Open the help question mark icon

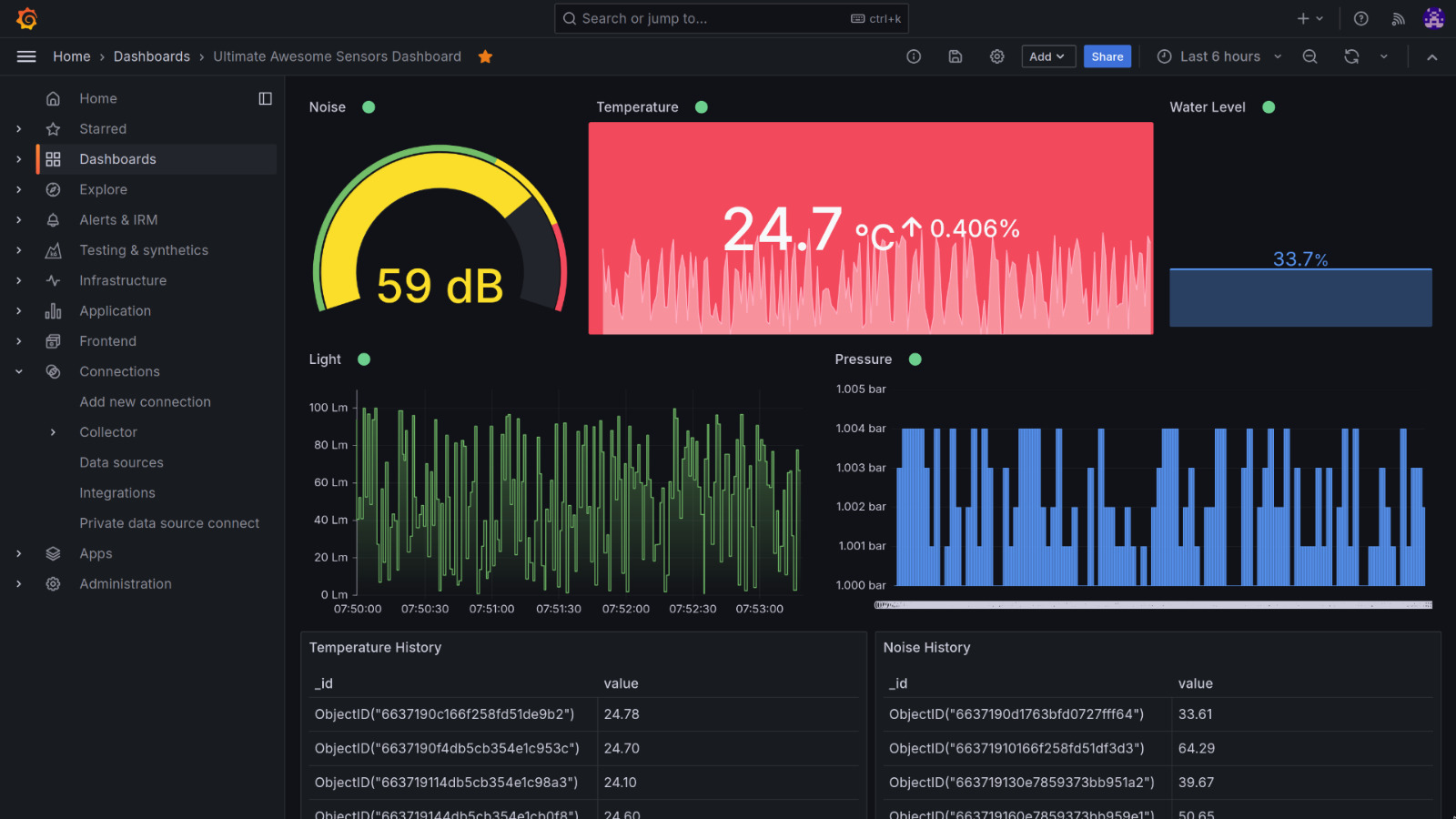click(1360, 18)
